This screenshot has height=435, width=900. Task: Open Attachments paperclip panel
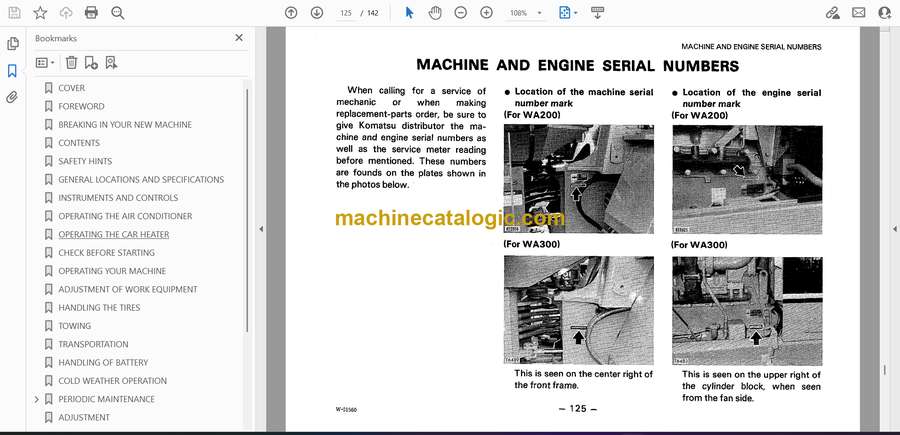click(x=12, y=97)
